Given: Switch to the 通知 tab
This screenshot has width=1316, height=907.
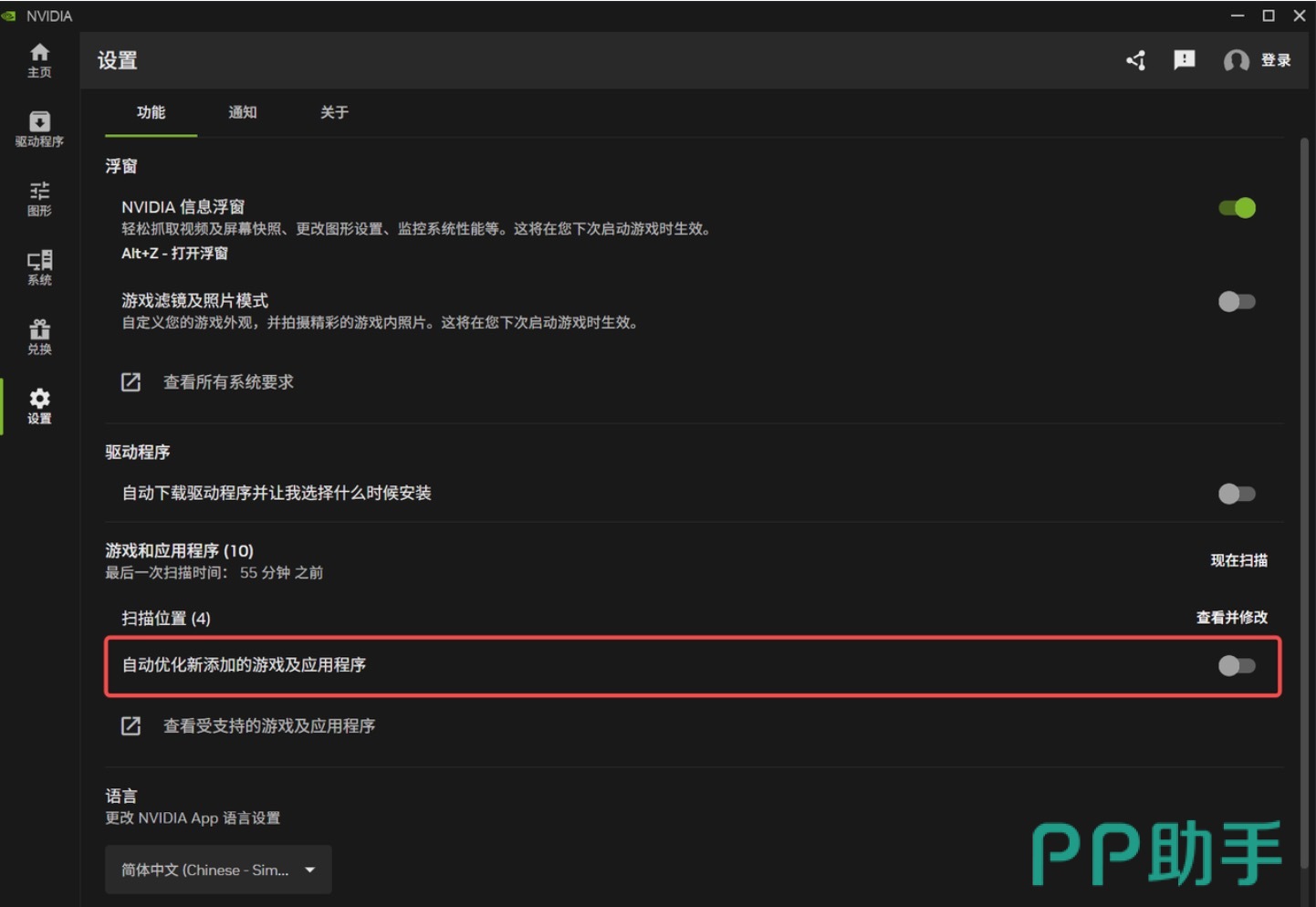Looking at the screenshot, I should (243, 112).
